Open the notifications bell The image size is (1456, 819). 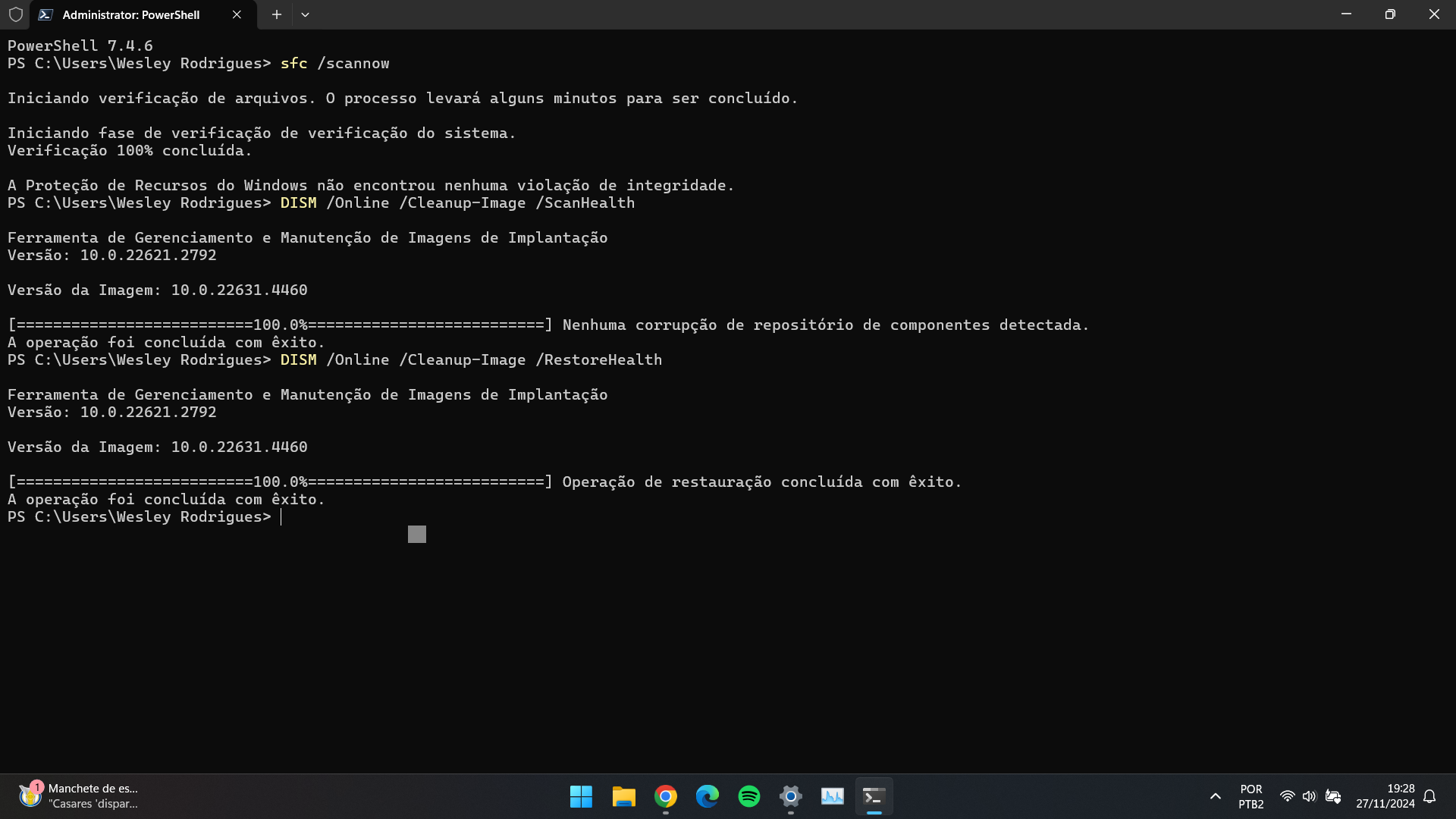[x=1429, y=796]
